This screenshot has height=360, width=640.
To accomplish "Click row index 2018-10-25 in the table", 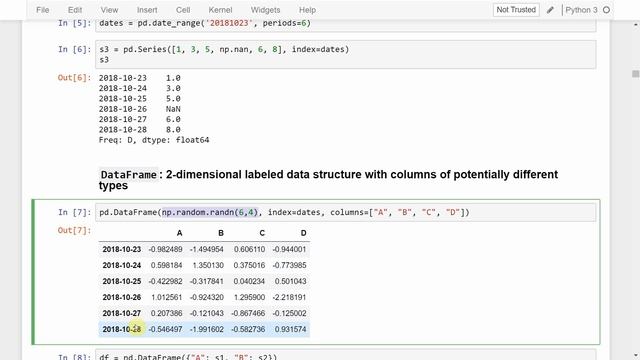I will pos(122,281).
